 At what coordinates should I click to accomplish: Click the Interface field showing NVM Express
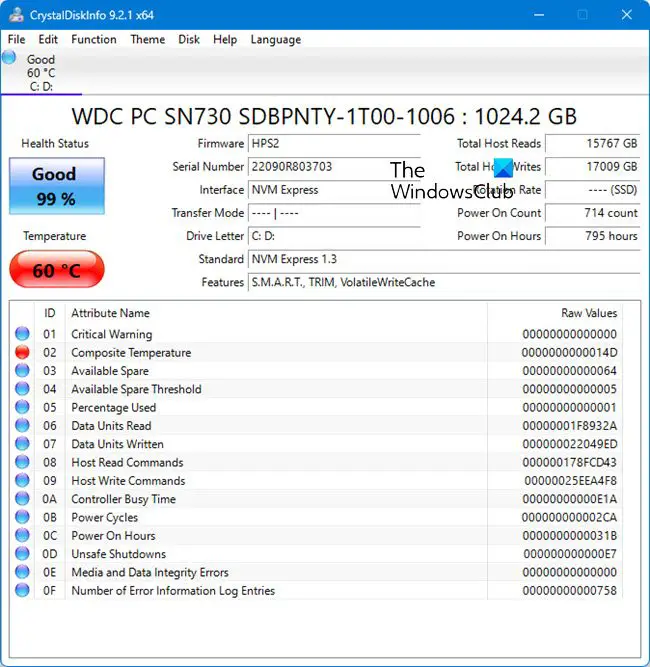coord(334,190)
